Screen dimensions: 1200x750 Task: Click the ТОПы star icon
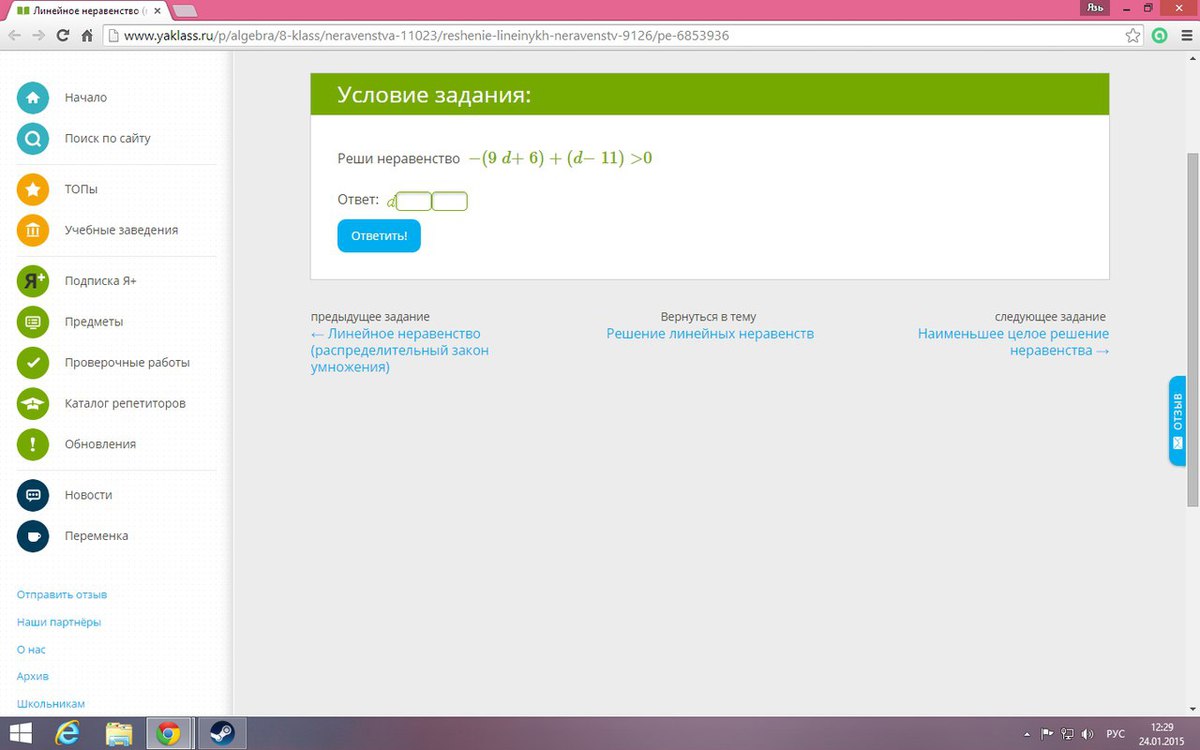(33, 189)
